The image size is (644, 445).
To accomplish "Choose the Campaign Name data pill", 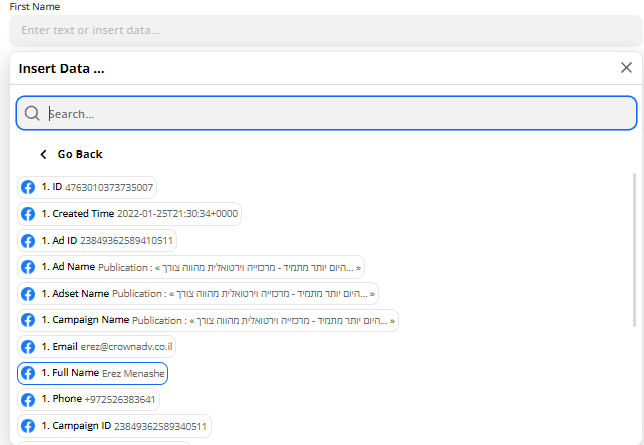I will pyautogui.click(x=207, y=321).
